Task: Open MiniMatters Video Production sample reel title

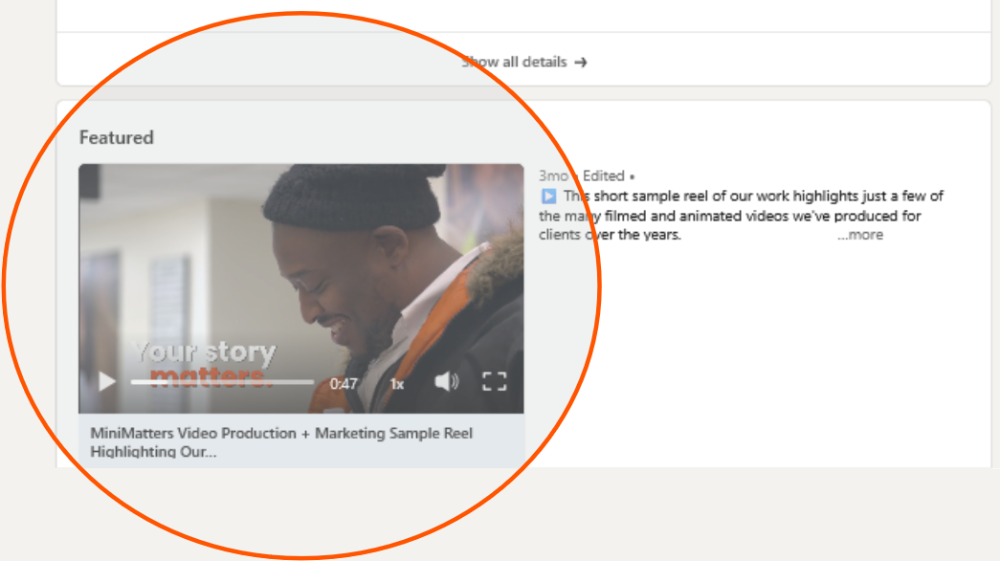Action: point(281,442)
